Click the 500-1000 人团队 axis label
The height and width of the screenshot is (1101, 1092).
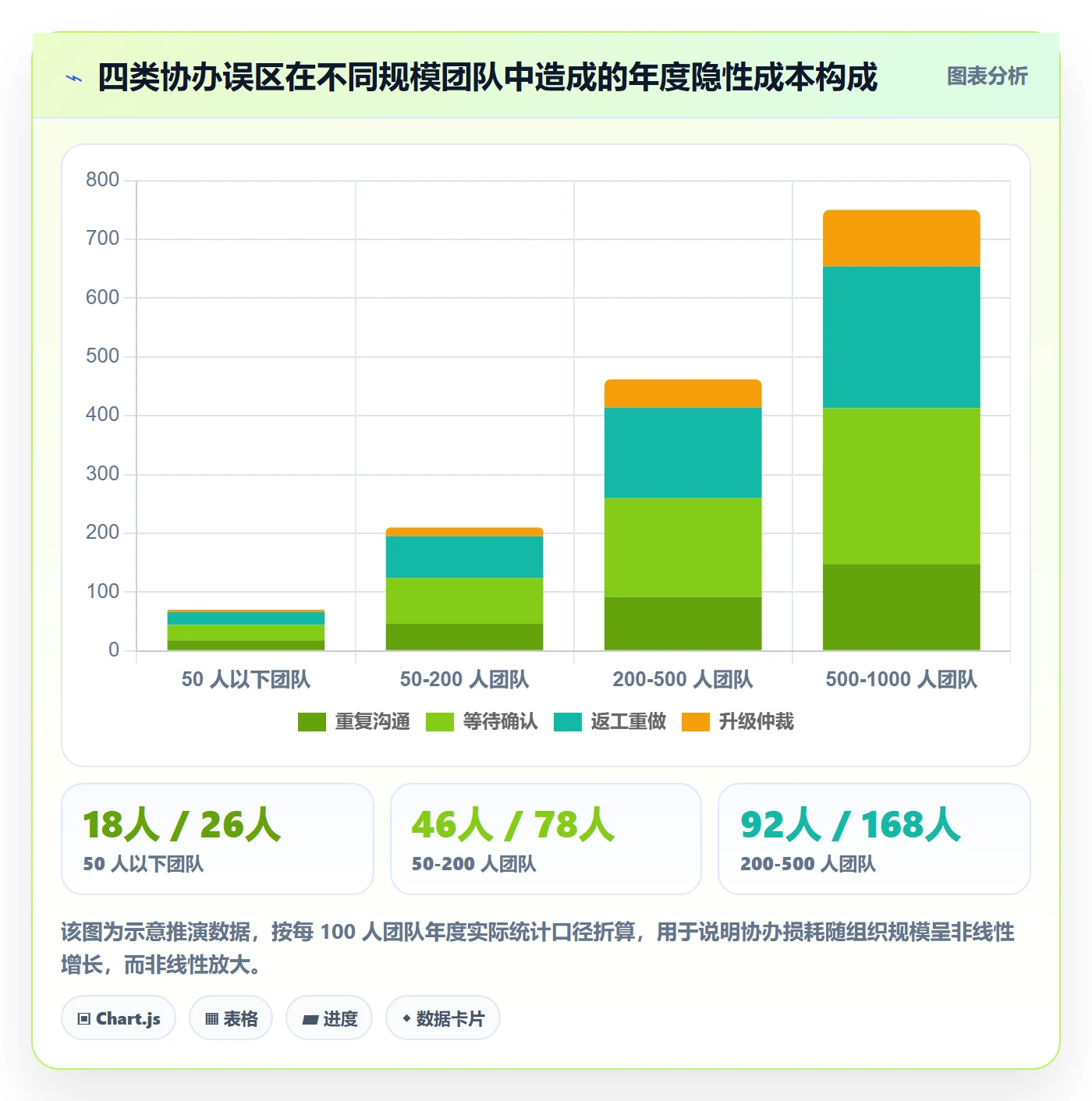[902, 679]
